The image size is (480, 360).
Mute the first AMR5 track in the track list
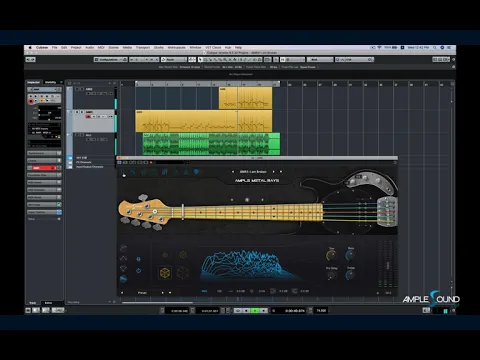[78, 89]
